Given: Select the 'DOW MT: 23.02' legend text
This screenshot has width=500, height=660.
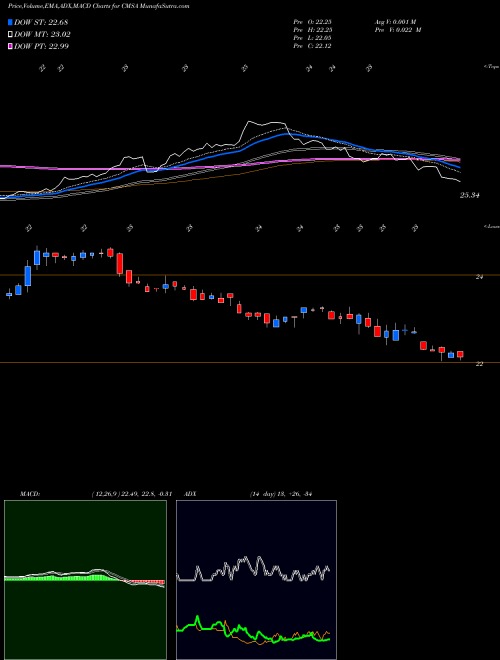Looking at the screenshot, I should pos(43,35).
